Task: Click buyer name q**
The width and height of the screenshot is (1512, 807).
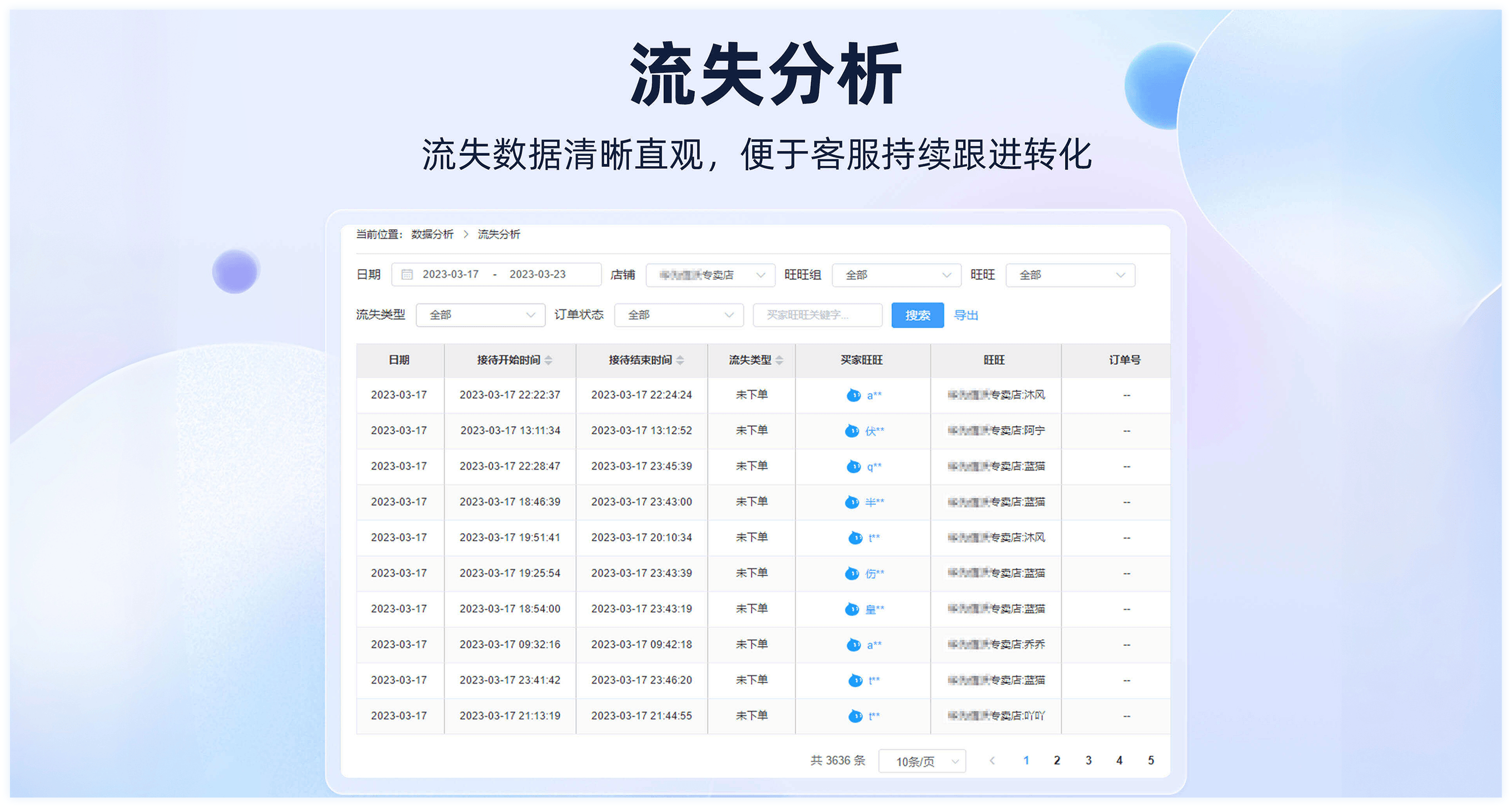Action: click(874, 467)
